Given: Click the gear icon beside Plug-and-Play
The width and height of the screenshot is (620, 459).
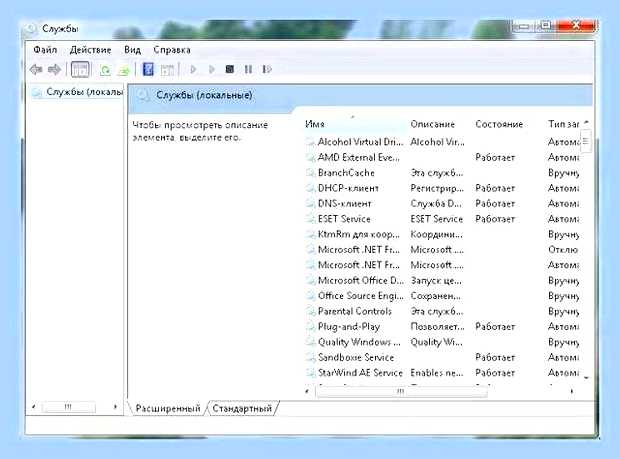Looking at the screenshot, I should tap(310, 327).
